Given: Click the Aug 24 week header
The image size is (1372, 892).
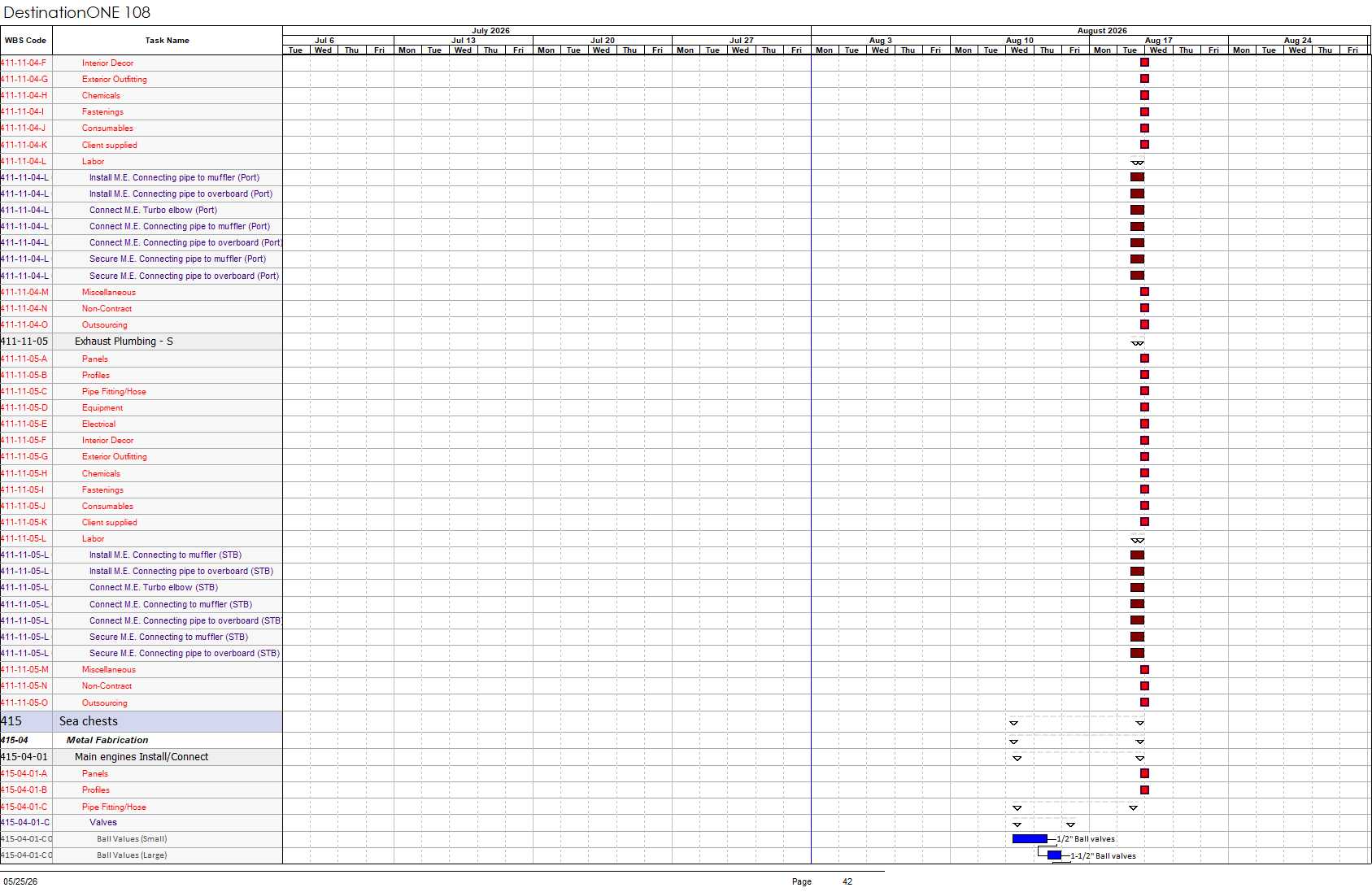Looking at the screenshot, I should point(1298,40).
